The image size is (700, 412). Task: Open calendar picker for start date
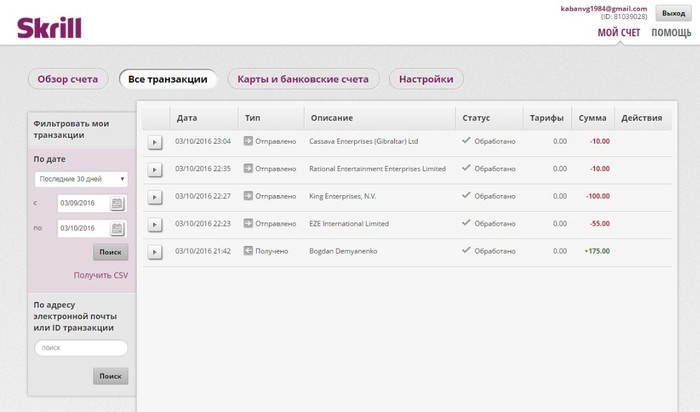point(117,204)
